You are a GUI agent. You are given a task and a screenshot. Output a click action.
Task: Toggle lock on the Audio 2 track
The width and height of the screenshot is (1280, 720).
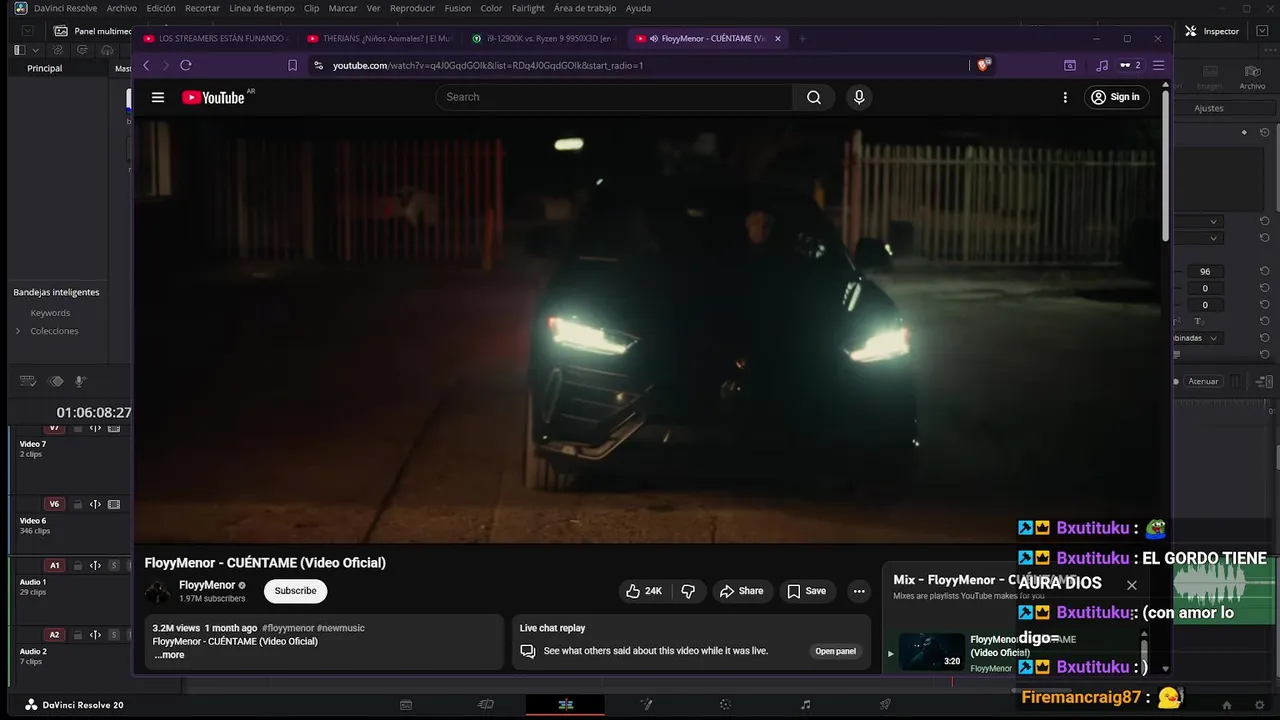click(77, 635)
